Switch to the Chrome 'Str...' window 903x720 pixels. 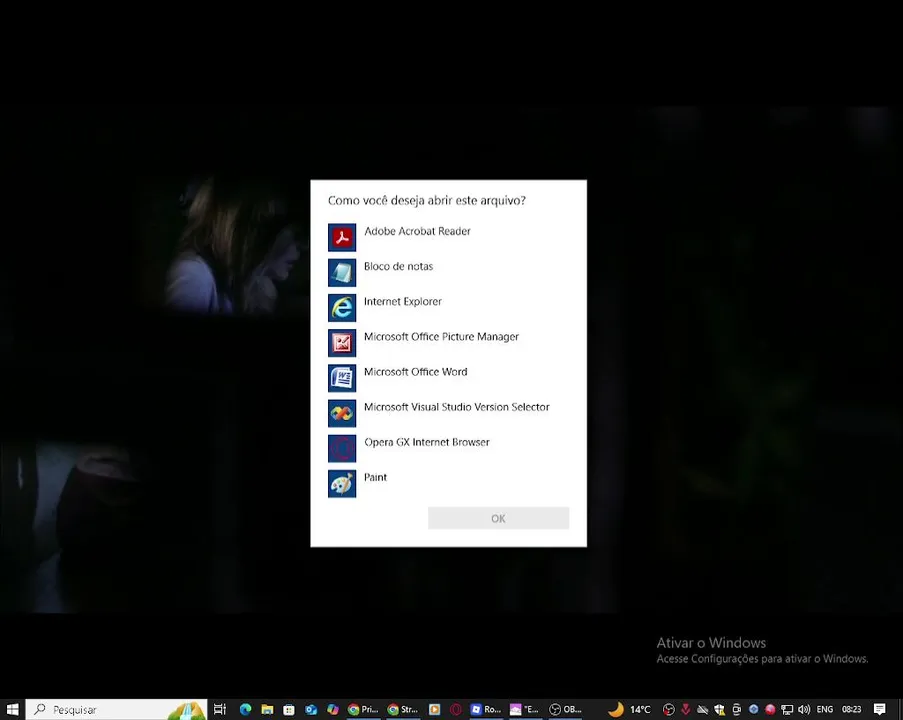[x=403, y=709]
